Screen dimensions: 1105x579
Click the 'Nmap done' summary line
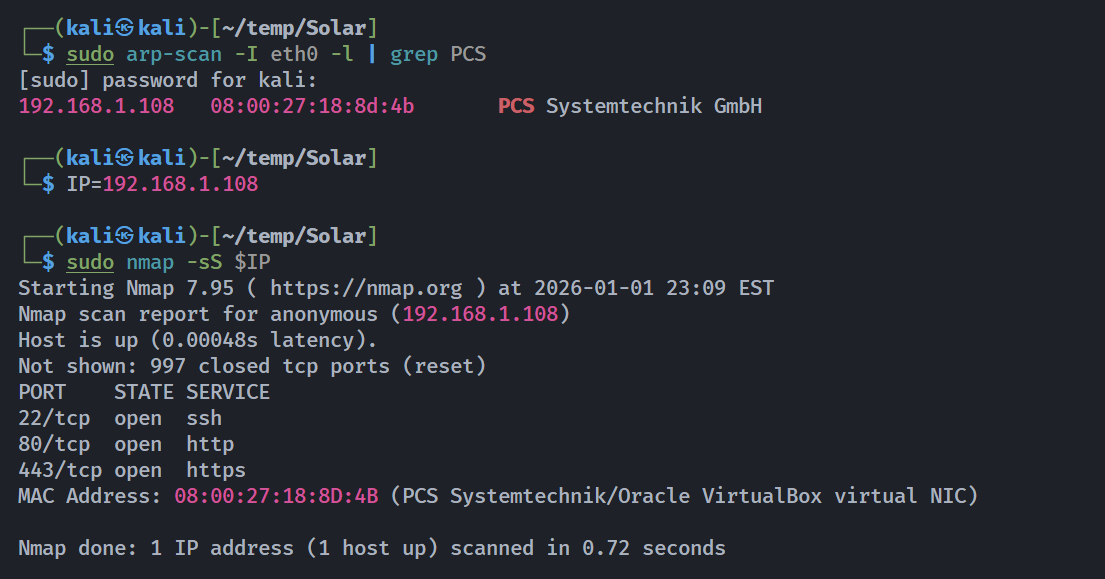pos(372,548)
